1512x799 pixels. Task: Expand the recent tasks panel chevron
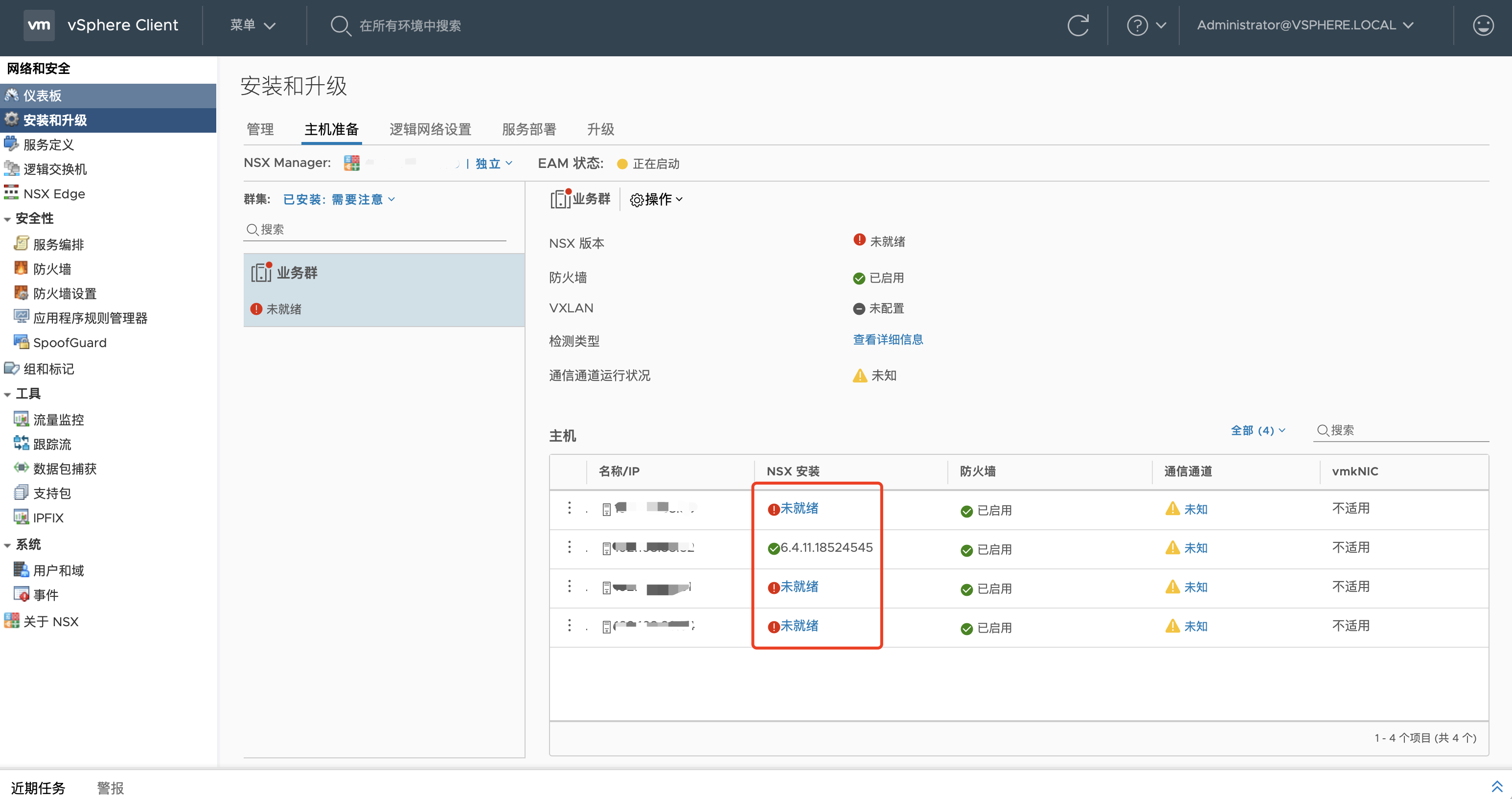(1496, 787)
